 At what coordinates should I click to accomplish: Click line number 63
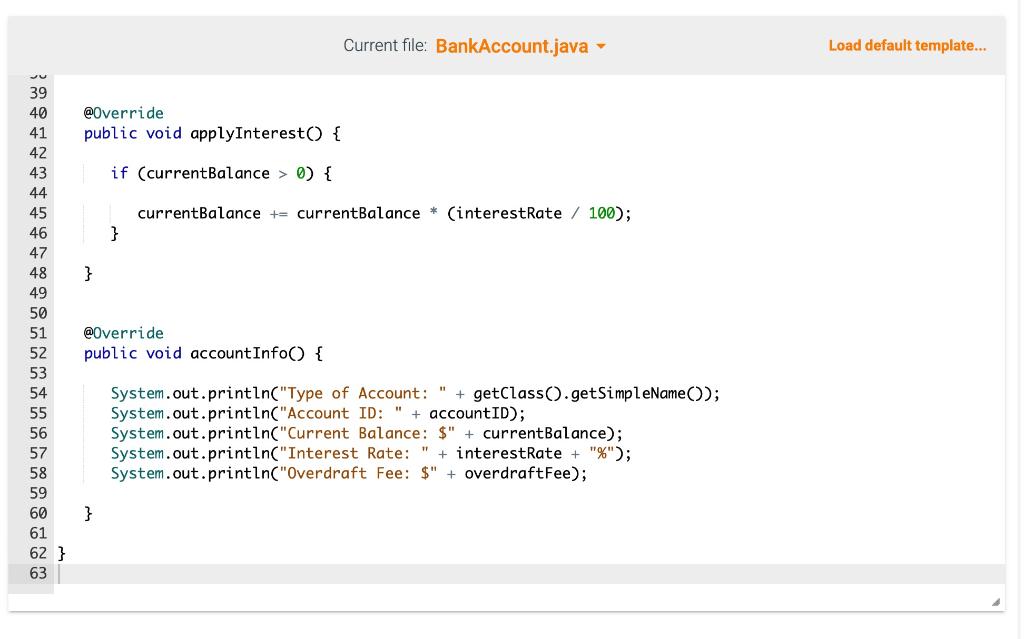point(39,572)
